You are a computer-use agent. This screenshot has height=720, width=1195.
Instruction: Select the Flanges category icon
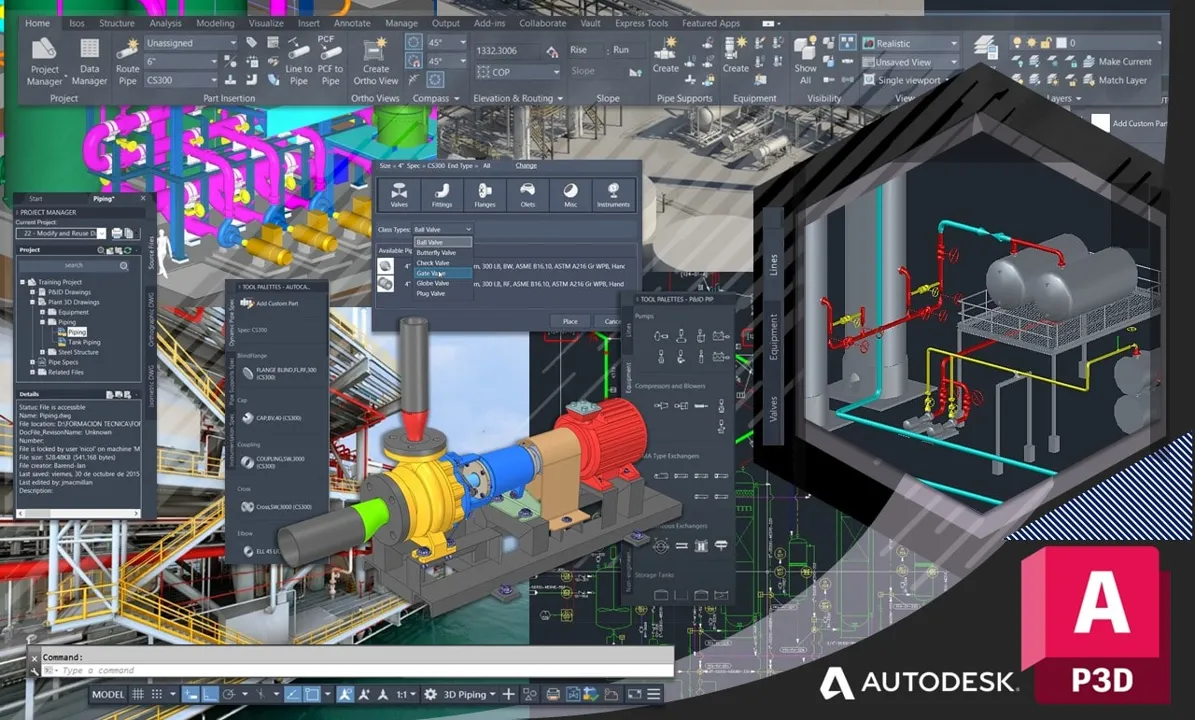(485, 194)
